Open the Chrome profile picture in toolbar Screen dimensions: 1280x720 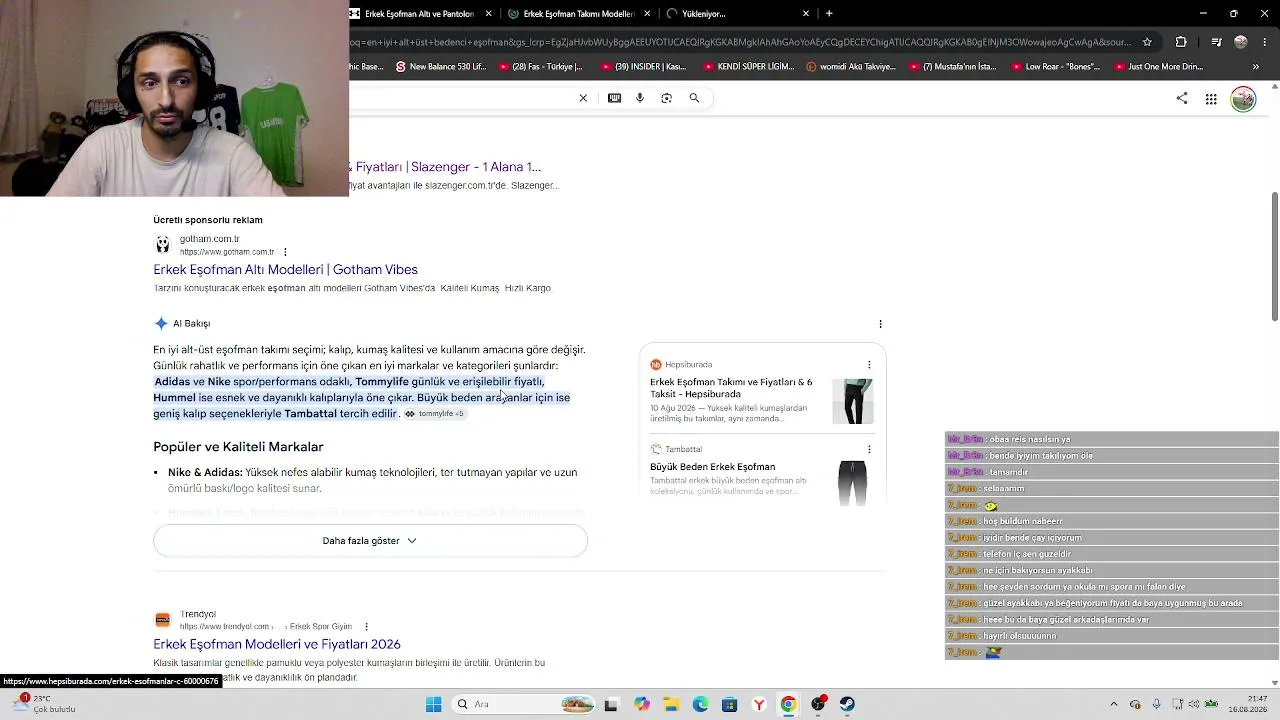click(x=1241, y=42)
